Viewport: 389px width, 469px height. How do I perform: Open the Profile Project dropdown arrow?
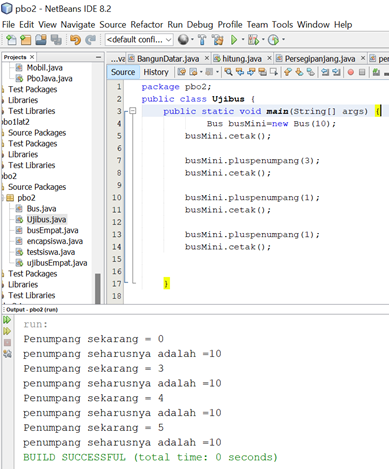pyautogui.click(x=283, y=40)
